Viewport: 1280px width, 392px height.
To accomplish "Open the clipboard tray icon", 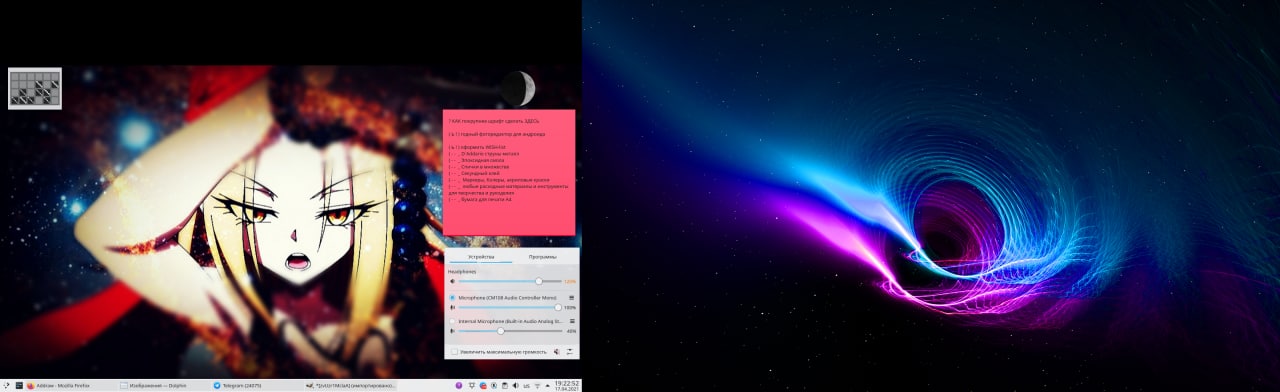I will pos(505,385).
